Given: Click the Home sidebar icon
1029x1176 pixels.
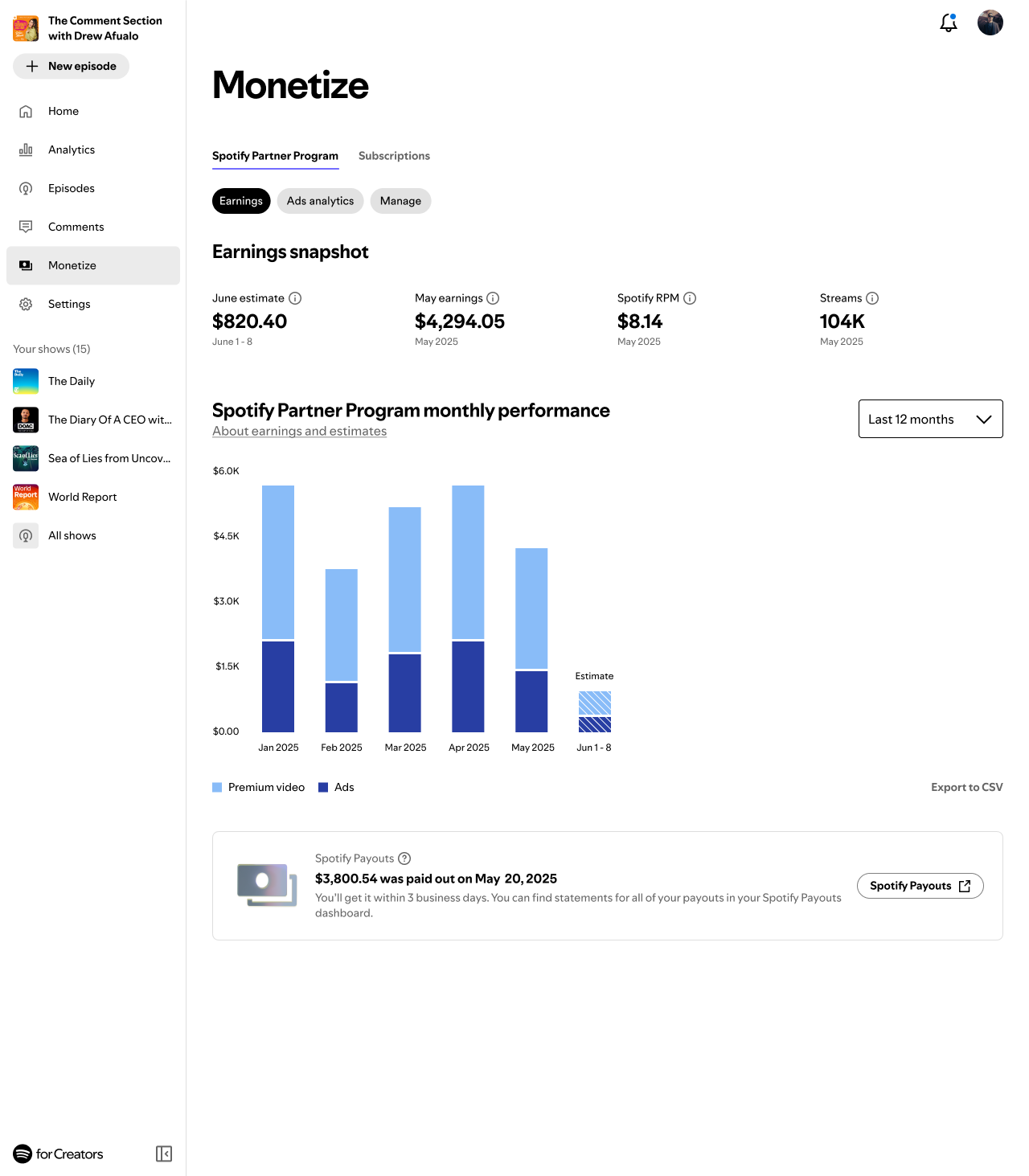Looking at the screenshot, I should pos(26,111).
